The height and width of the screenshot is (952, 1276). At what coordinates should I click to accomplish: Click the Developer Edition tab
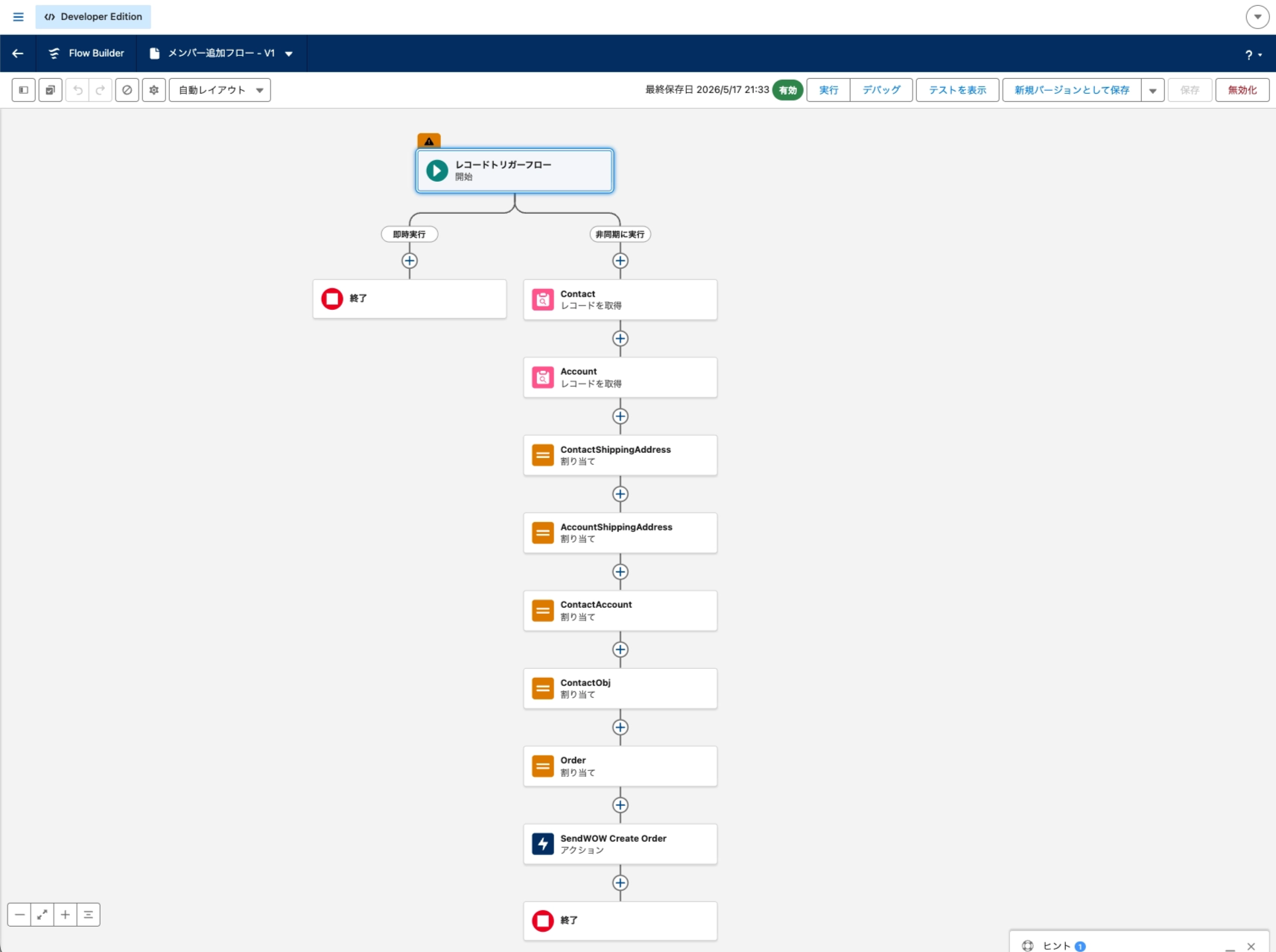click(93, 16)
